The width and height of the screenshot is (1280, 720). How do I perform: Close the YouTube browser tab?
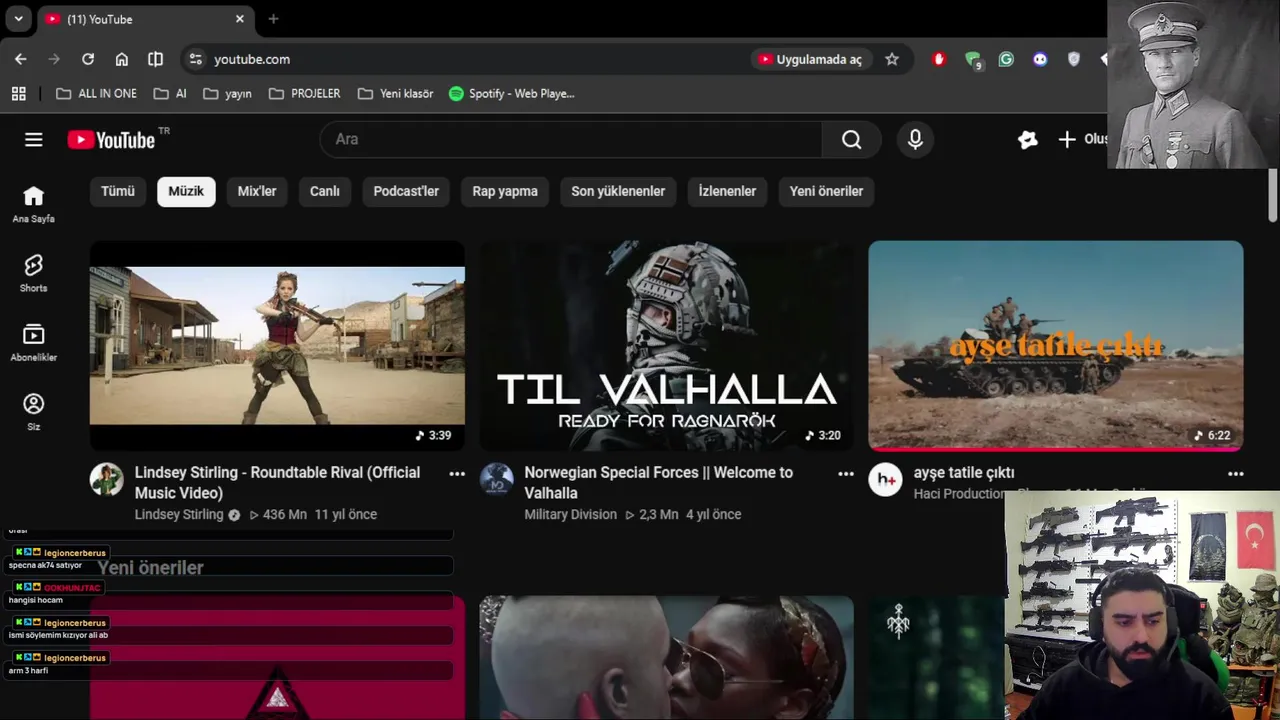tap(240, 19)
